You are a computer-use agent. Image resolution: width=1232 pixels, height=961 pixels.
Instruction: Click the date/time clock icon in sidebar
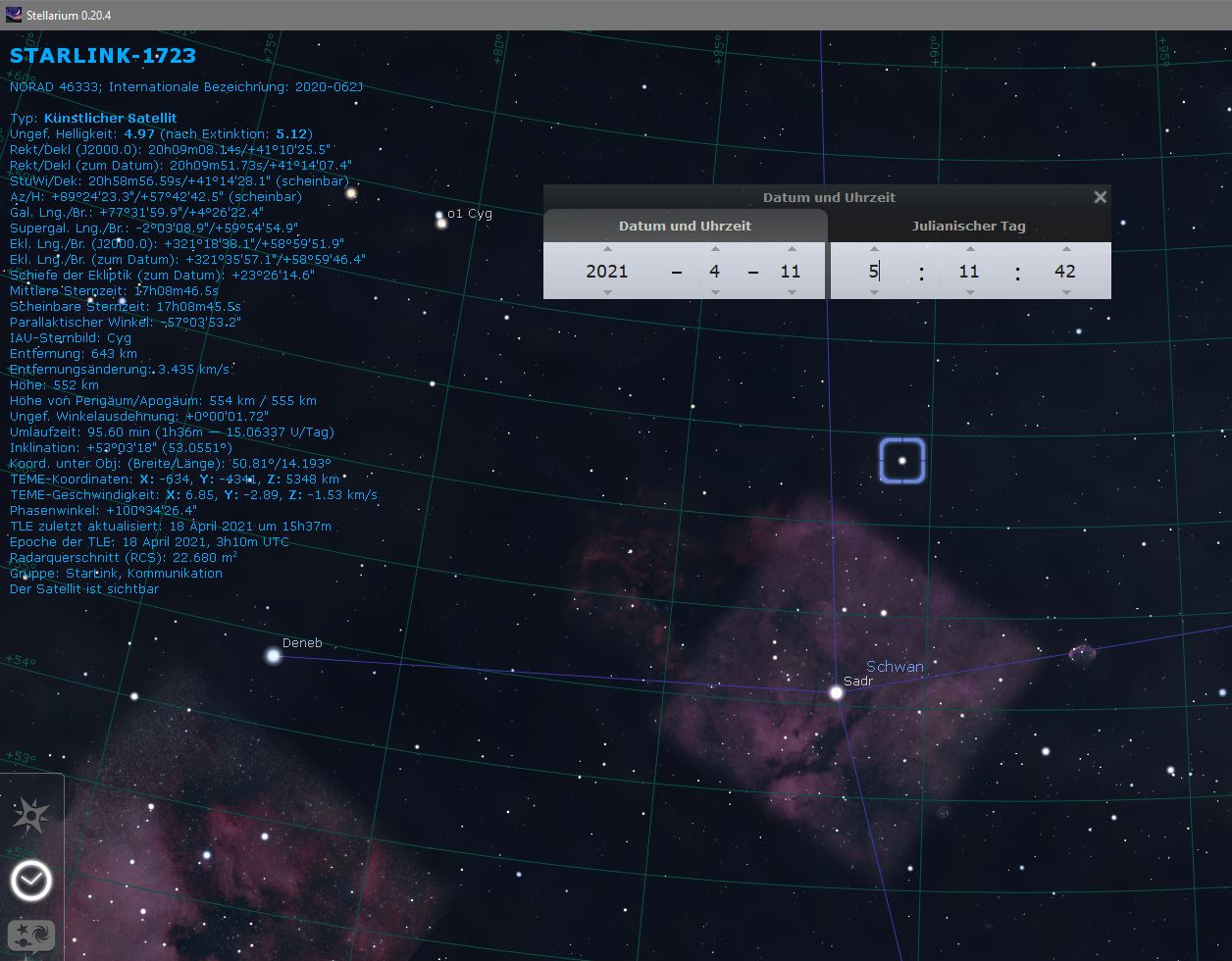coord(31,882)
